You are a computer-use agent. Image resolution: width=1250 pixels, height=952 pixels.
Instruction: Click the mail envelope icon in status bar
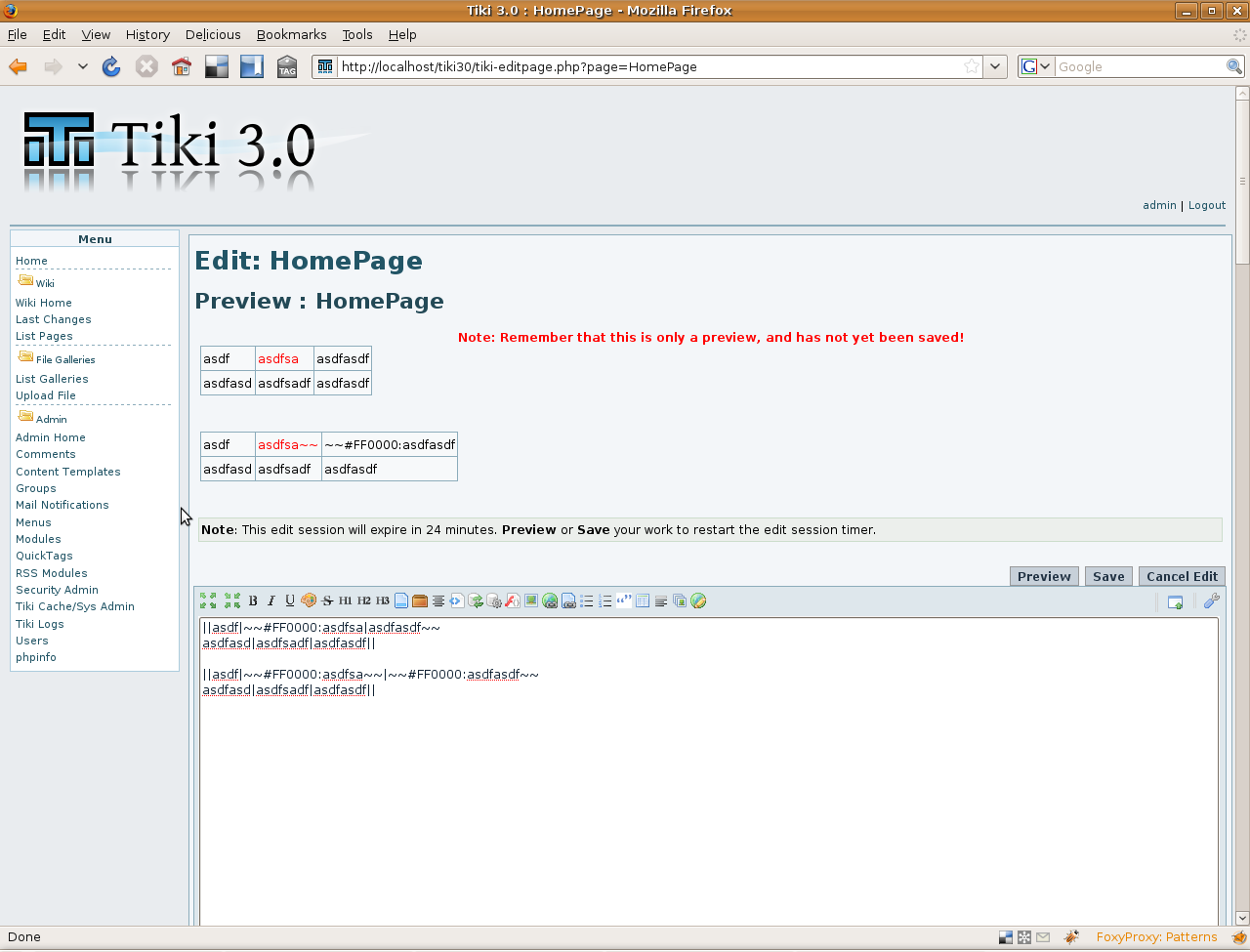coord(1043,937)
